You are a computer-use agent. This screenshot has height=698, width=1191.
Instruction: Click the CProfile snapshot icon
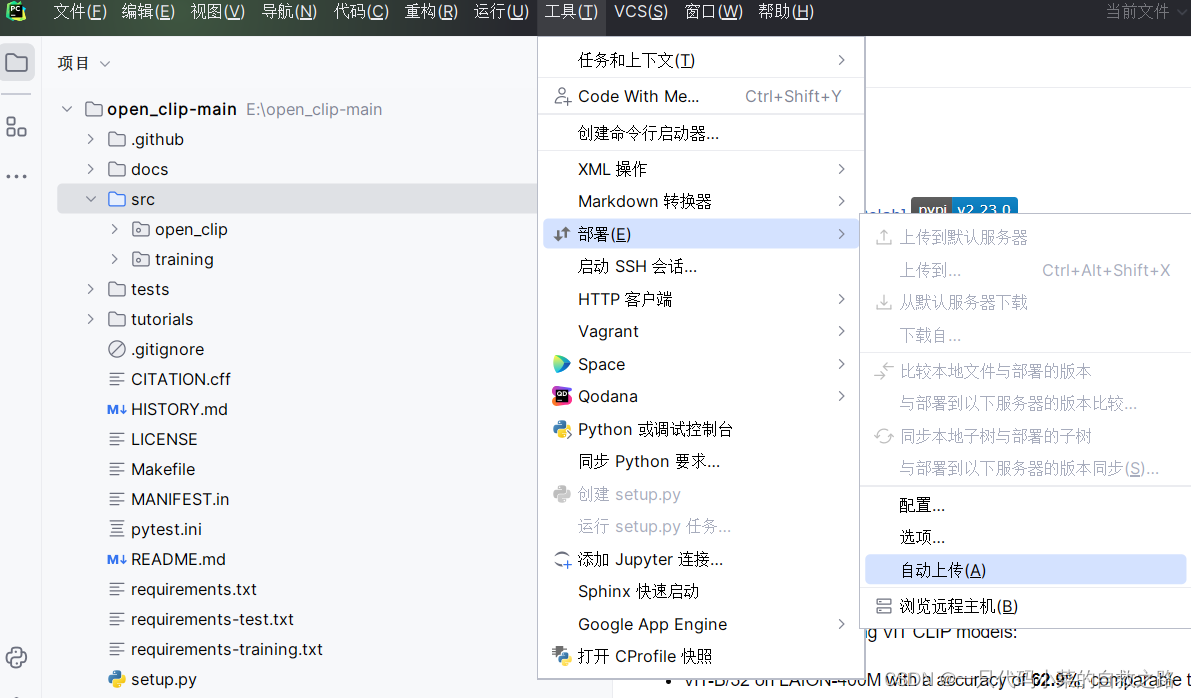(x=561, y=656)
